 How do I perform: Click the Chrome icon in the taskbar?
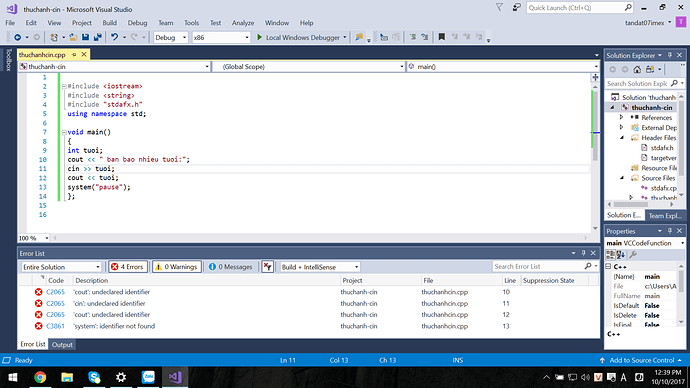click(x=40, y=377)
